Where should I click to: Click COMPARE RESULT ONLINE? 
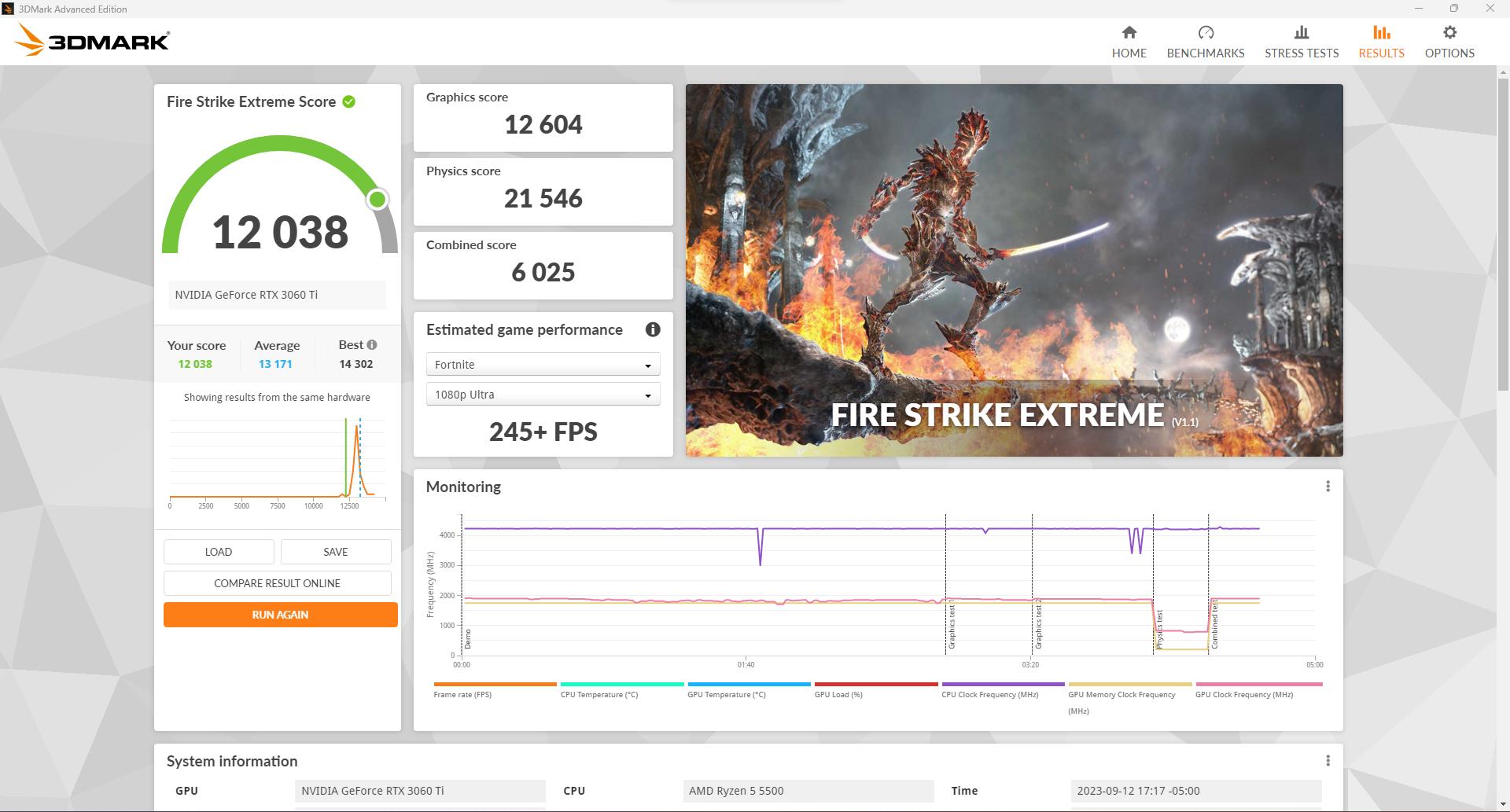point(277,582)
